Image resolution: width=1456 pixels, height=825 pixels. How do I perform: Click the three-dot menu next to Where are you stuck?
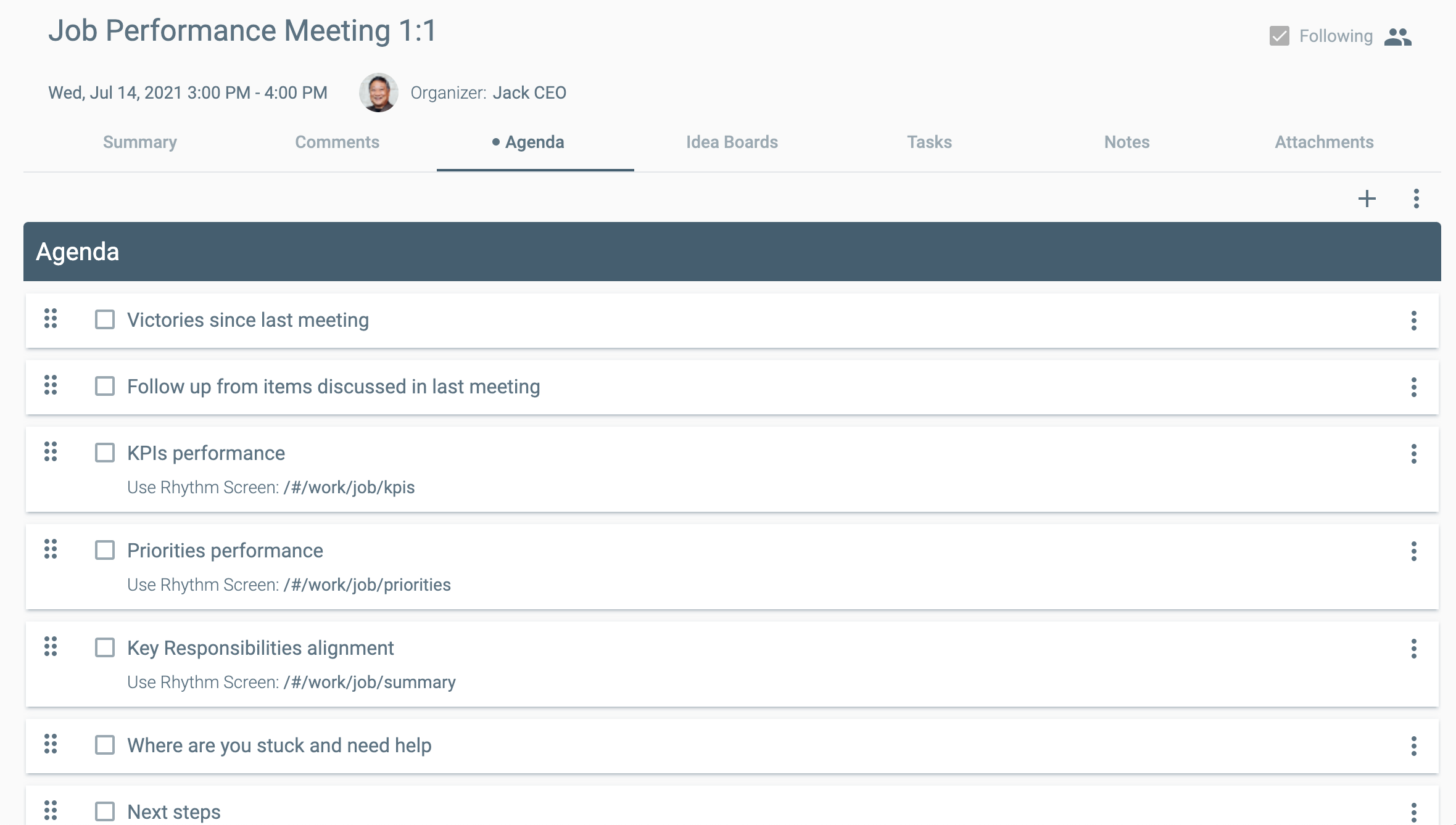tap(1413, 745)
